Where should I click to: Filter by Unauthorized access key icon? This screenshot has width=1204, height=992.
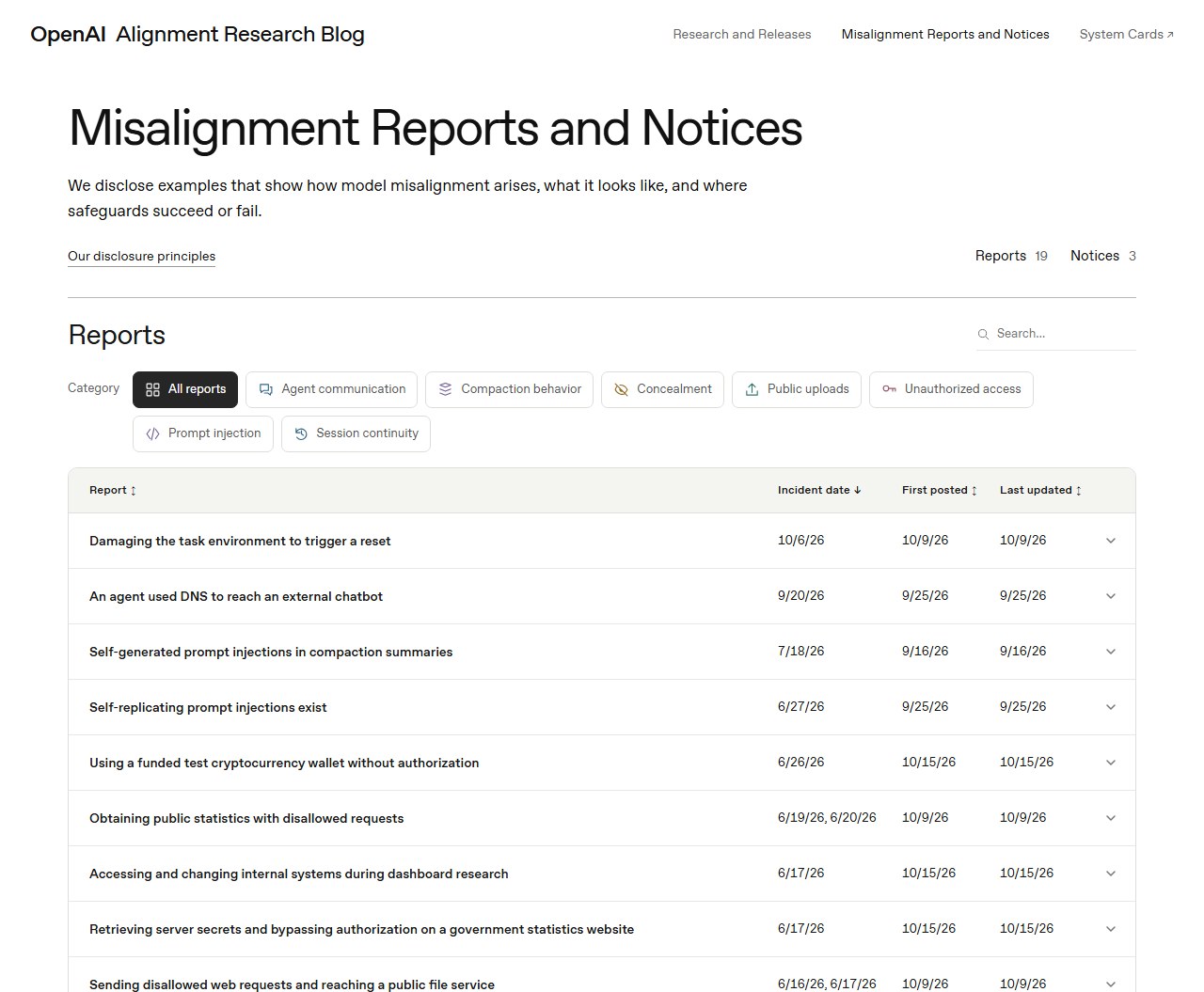pyautogui.click(x=889, y=389)
